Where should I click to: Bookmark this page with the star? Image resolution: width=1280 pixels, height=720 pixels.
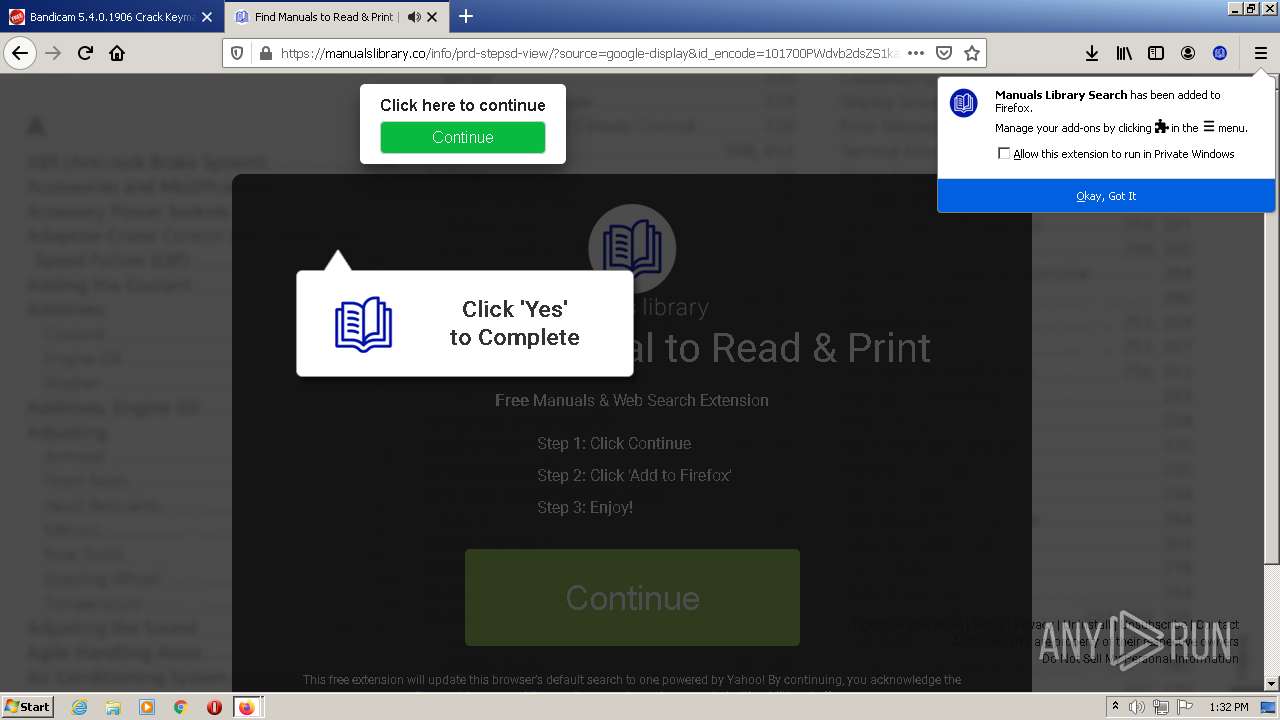click(971, 53)
